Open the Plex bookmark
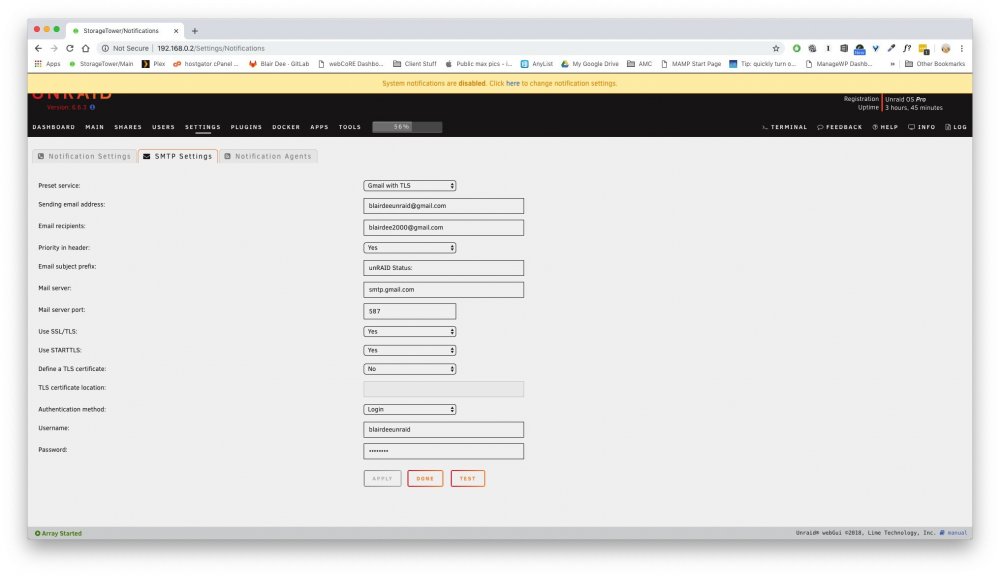Screen dimensions: 1000x576 (x=153, y=64)
